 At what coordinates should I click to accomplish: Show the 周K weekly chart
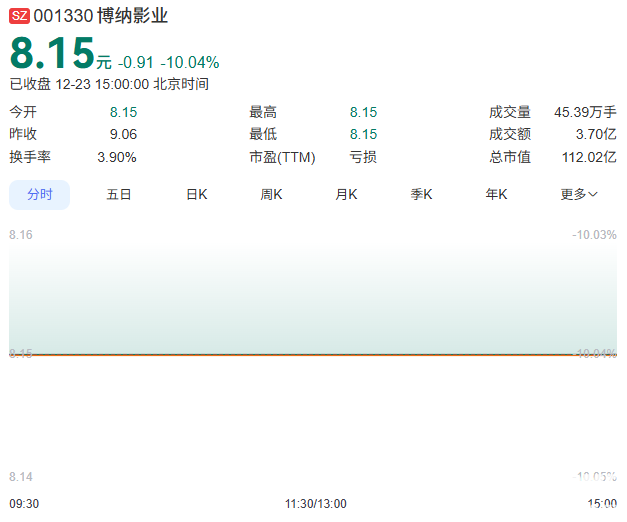tap(271, 194)
